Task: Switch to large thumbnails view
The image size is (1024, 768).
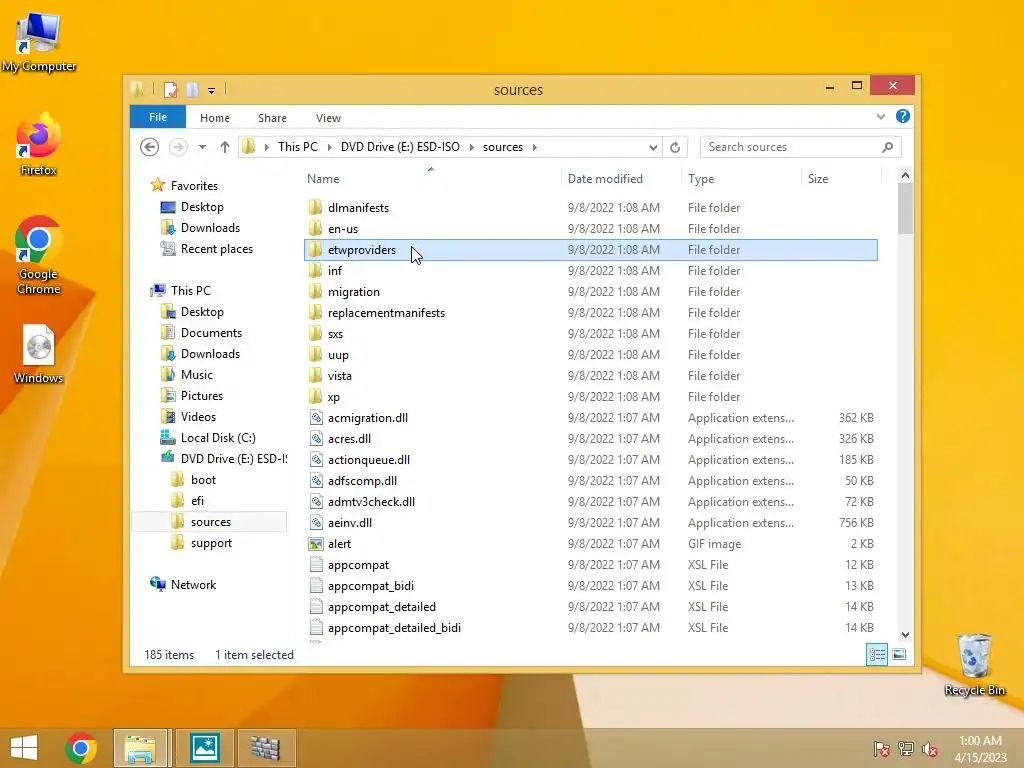Action: pos(899,654)
